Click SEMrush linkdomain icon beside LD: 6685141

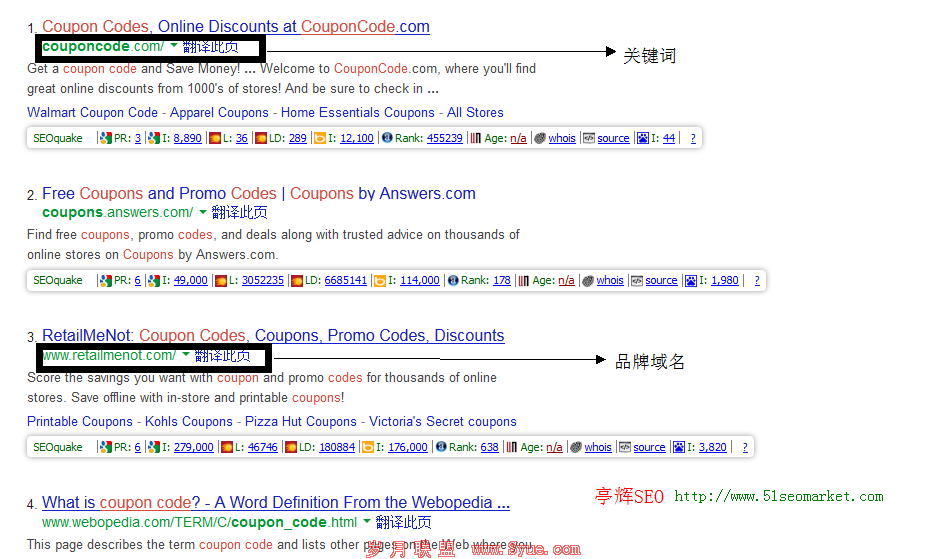(297, 280)
